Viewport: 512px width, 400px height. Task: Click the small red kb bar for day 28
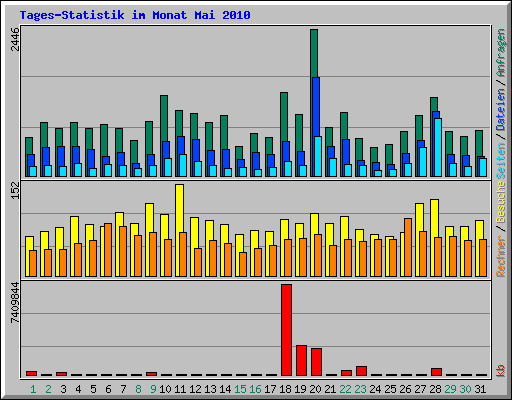(x=436, y=372)
